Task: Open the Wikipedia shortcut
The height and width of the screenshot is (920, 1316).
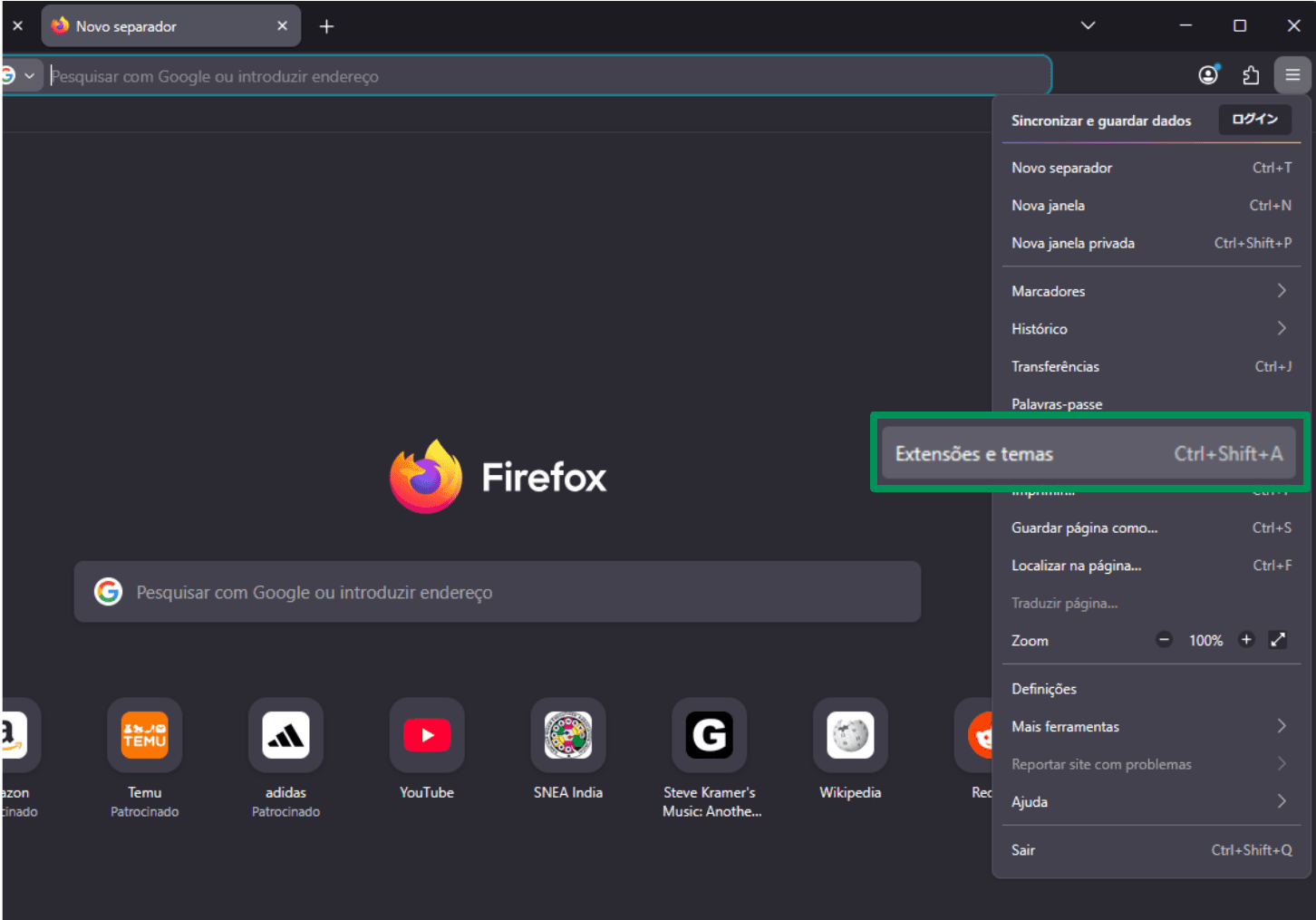Action: pos(849,735)
